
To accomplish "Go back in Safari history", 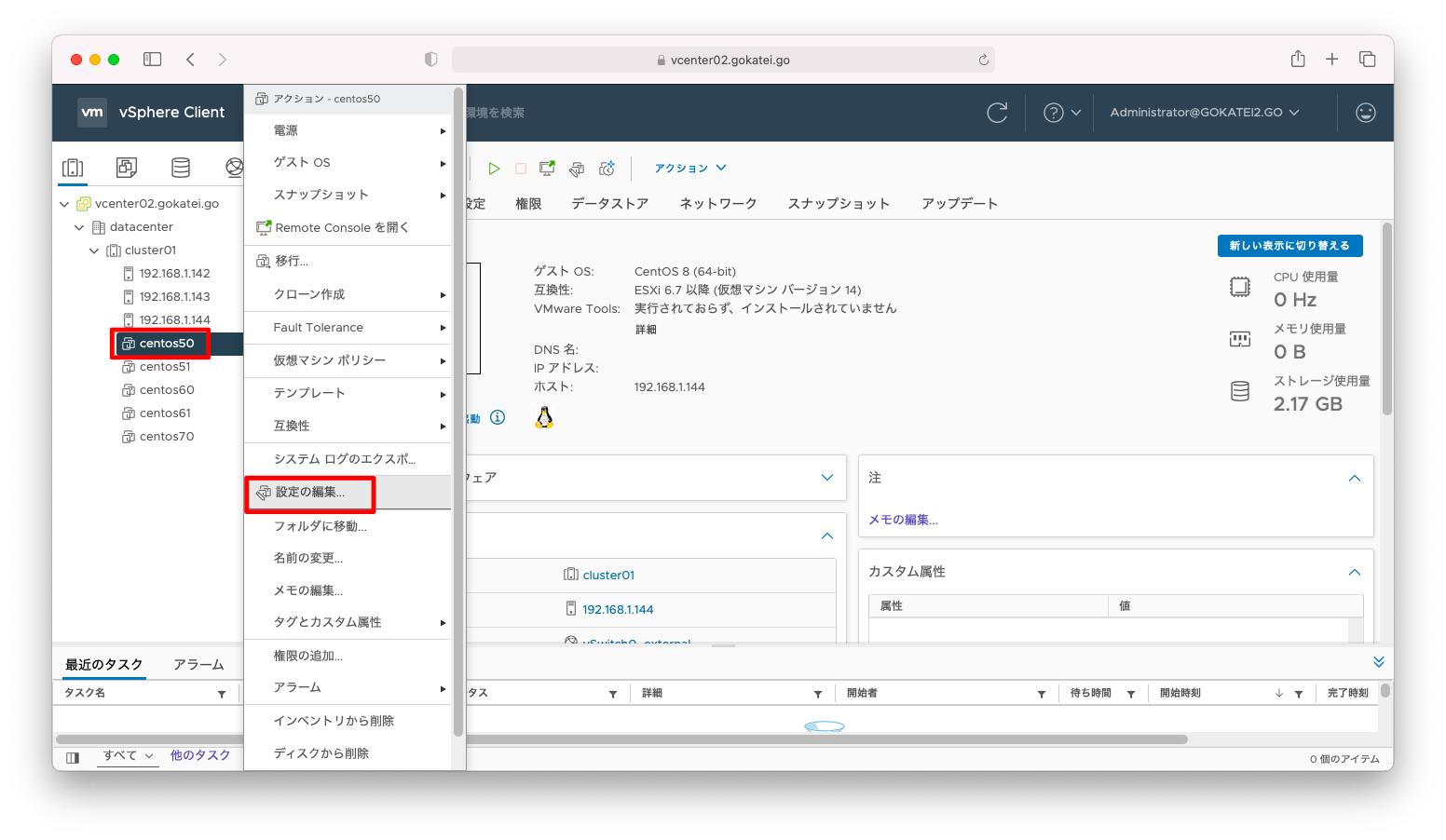I will click(x=190, y=60).
